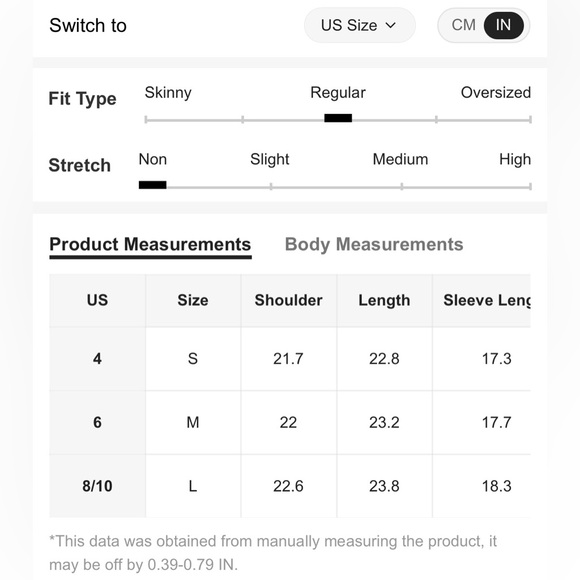
Task: Switch units to CM
Action: pos(463,25)
